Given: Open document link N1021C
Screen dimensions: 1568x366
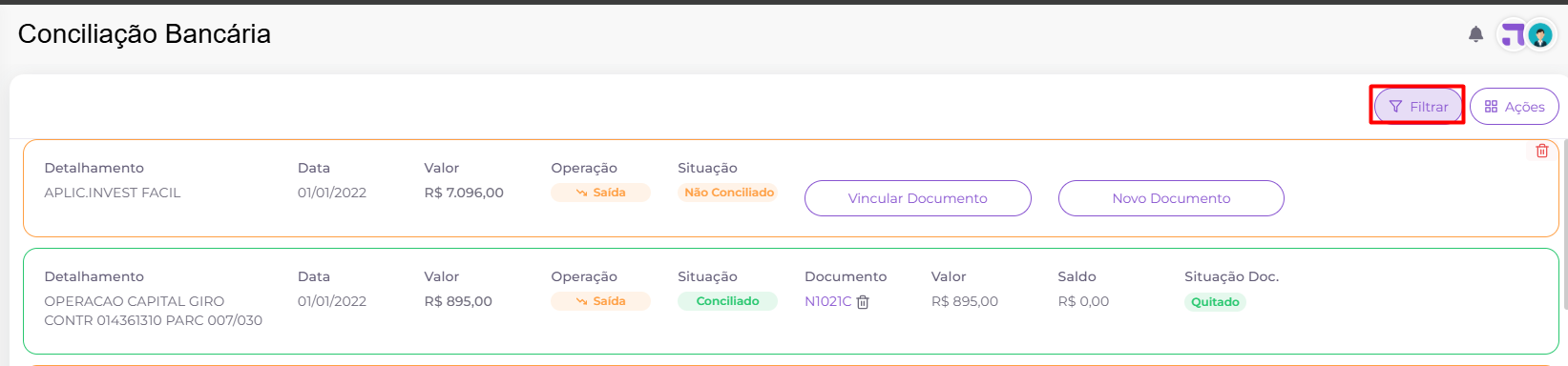Looking at the screenshot, I should pos(827,301).
